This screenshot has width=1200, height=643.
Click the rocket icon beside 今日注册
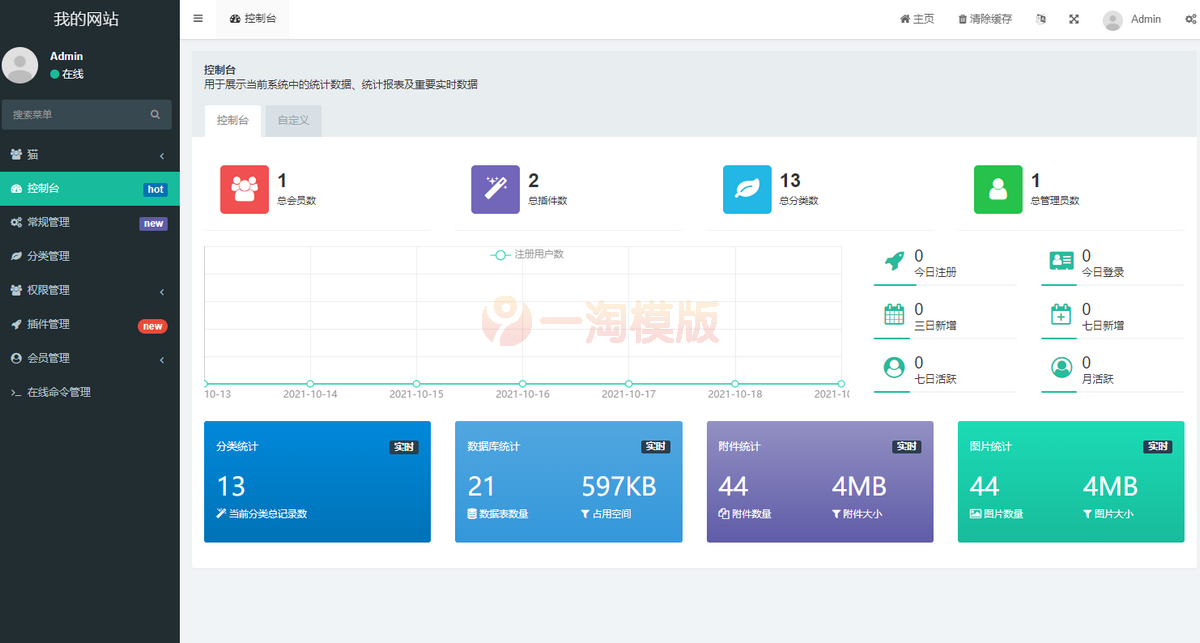892,257
